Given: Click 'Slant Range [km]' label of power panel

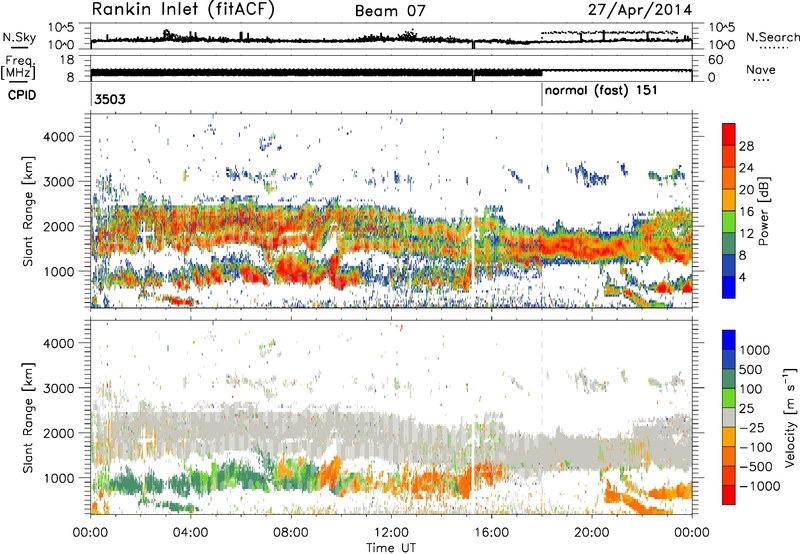Looking at the screenshot, I should click(x=29, y=211).
